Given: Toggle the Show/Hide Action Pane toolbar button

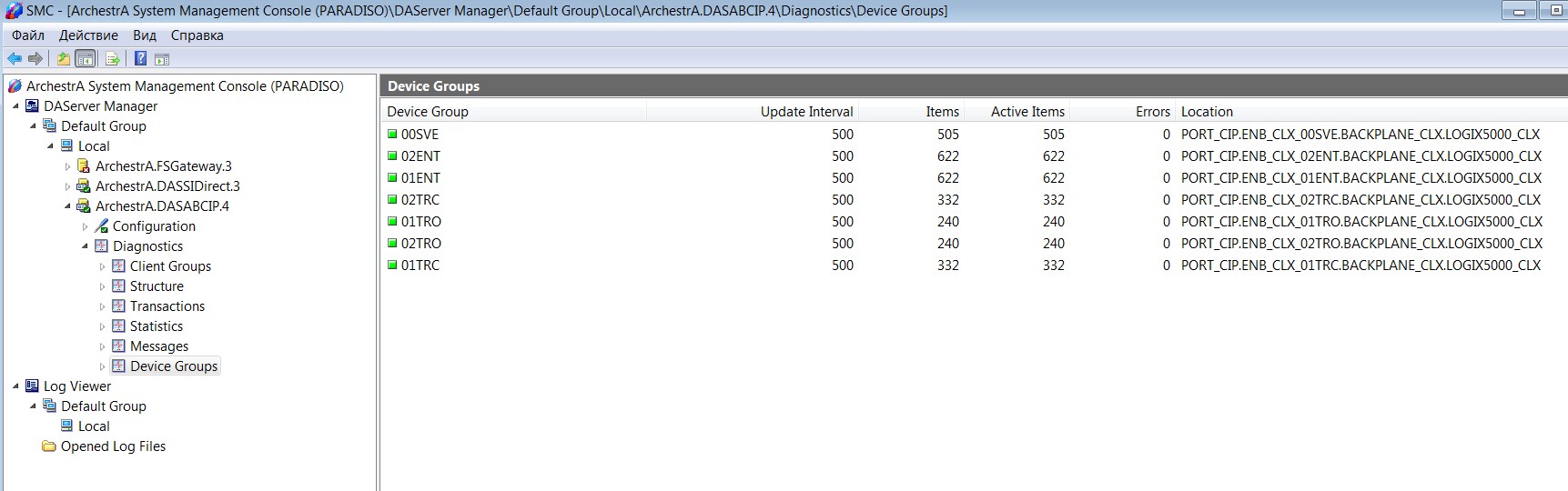Looking at the screenshot, I should tap(162, 59).
